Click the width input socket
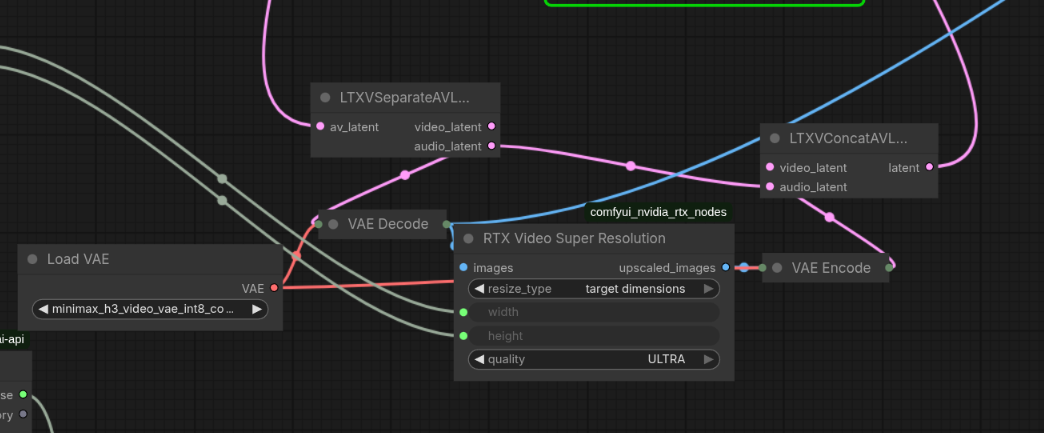Screen dimensions: 1044x433 point(463,312)
